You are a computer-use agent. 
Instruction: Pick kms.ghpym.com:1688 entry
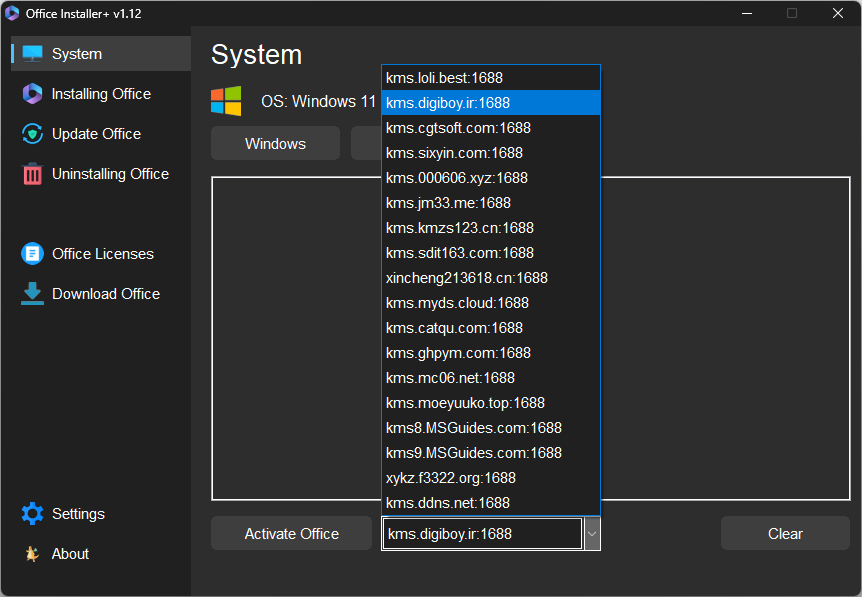tap(491, 353)
